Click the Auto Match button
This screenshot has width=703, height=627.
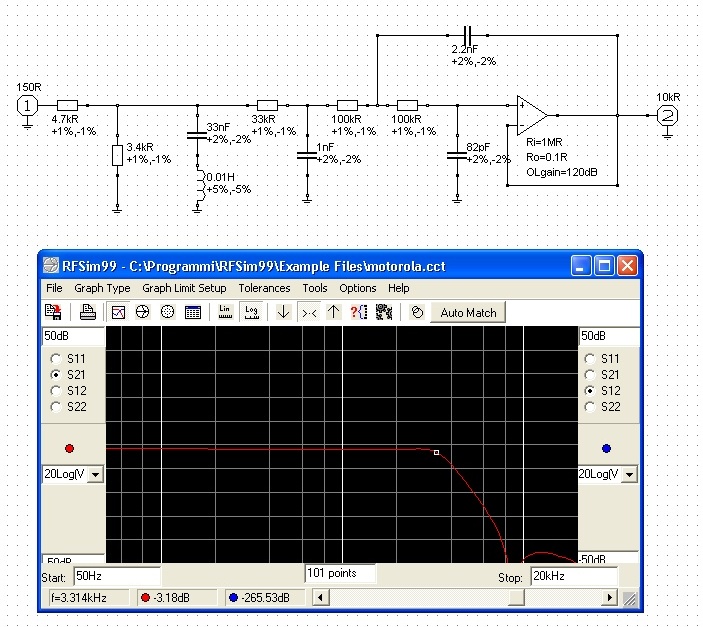click(x=468, y=312)
